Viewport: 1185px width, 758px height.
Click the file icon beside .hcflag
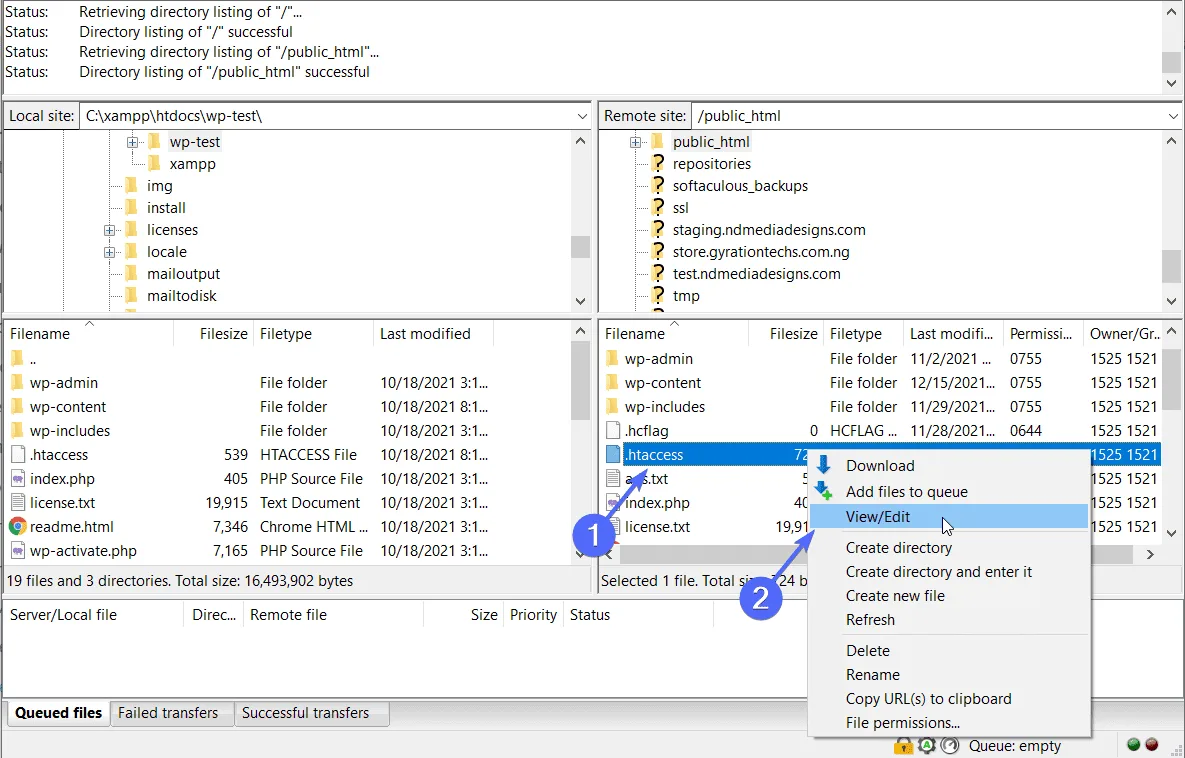point(613,431)
